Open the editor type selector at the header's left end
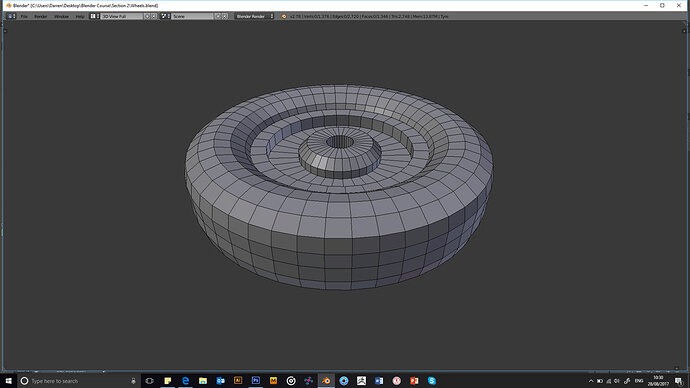Viewport: 690px width, 388px height. pyautogui.click(x=11, y=16)
